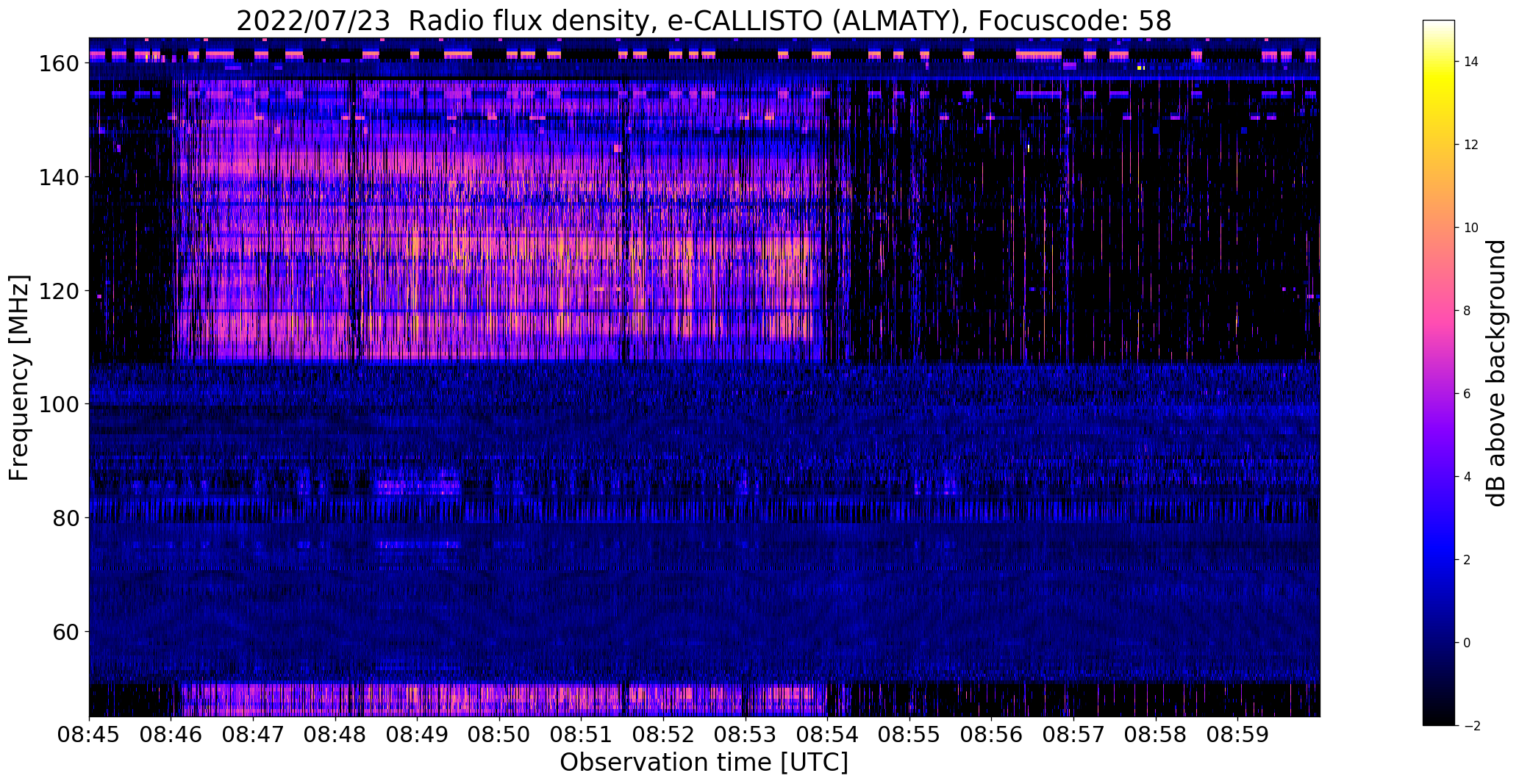Click the 08:52 time tick label
This screenshot has height=784, width=1519.
coord(663,734)
